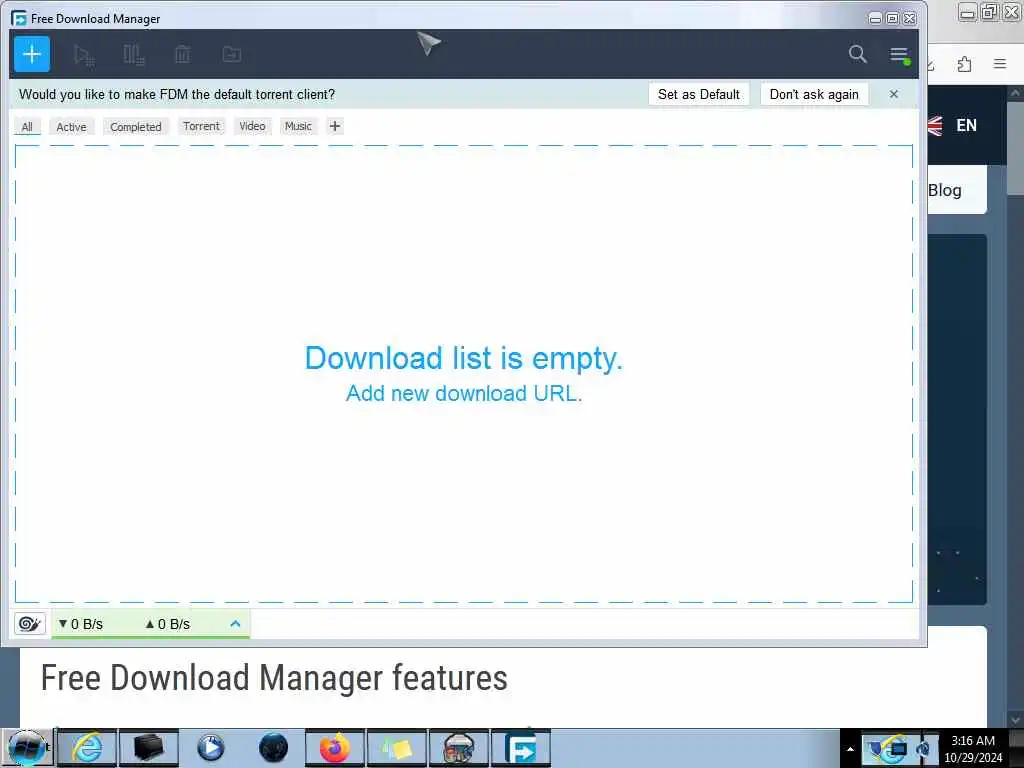Image resolution: width=1024 pixels, height=768 pixels.
Task: Expand the speed panel chevron
Action: coord(236,624)
